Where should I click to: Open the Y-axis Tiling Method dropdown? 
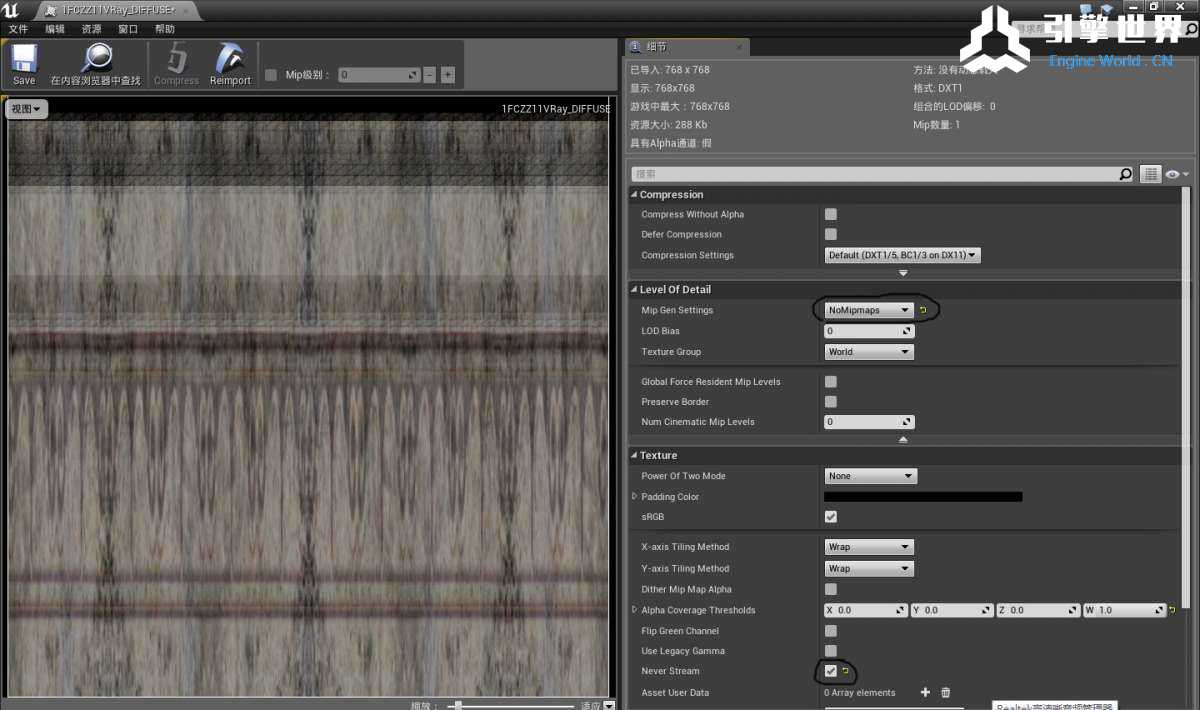[869, 568]
